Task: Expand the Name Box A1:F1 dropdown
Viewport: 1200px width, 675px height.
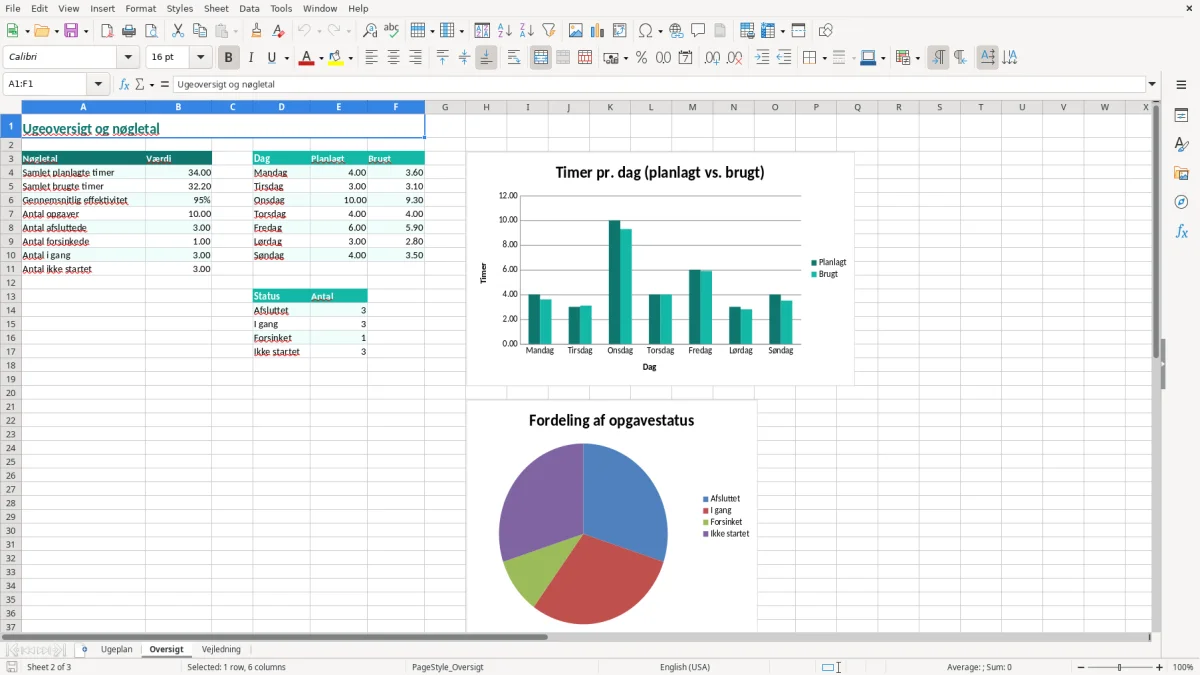Action: click(98, 84)
